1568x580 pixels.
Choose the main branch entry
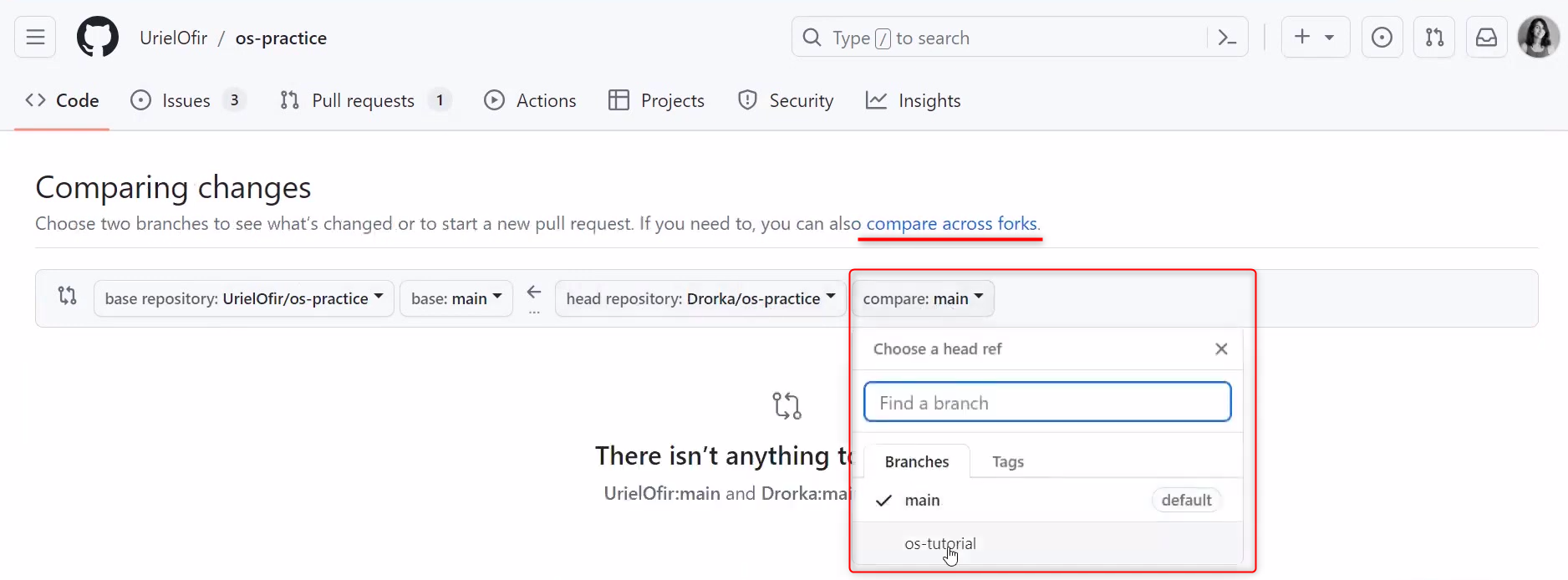tap(1047, 500)
